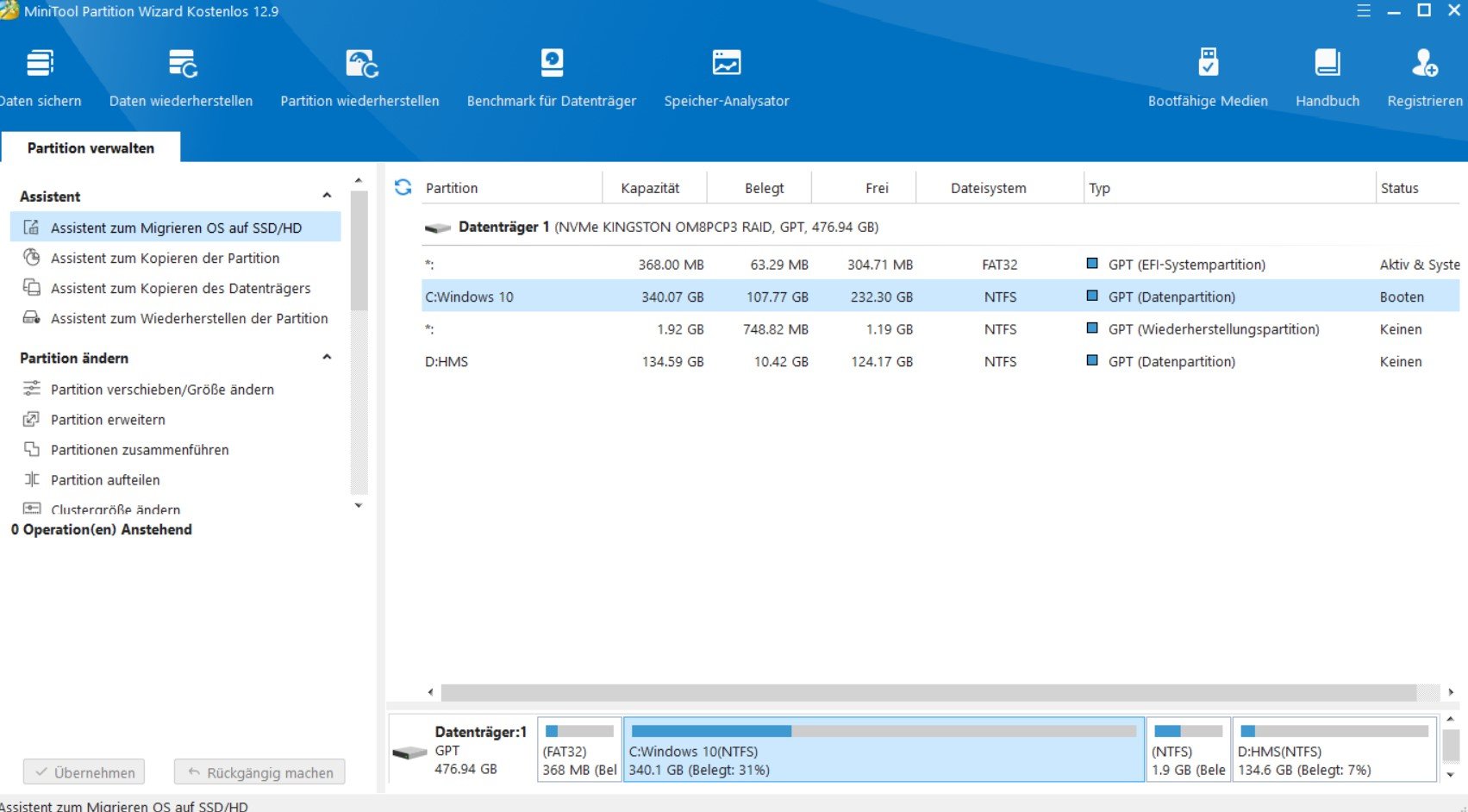Image resolution: width=1468 pixels, height=812 pixels.
Task: Click the Übernehmen button
Action: tap(84, 772)
